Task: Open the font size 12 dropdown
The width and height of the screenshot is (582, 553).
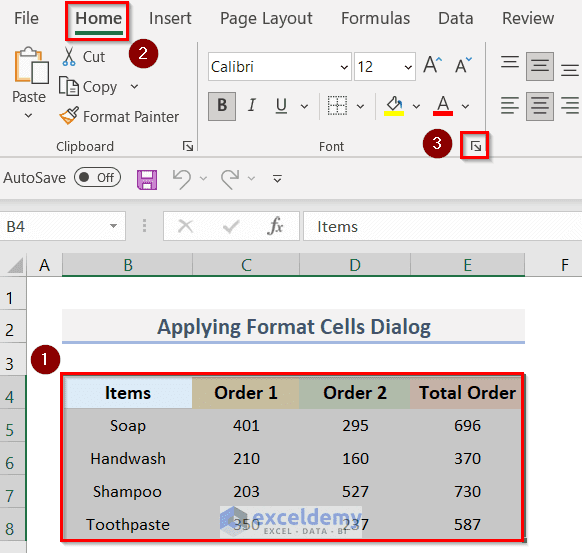Action: (408, 67)
